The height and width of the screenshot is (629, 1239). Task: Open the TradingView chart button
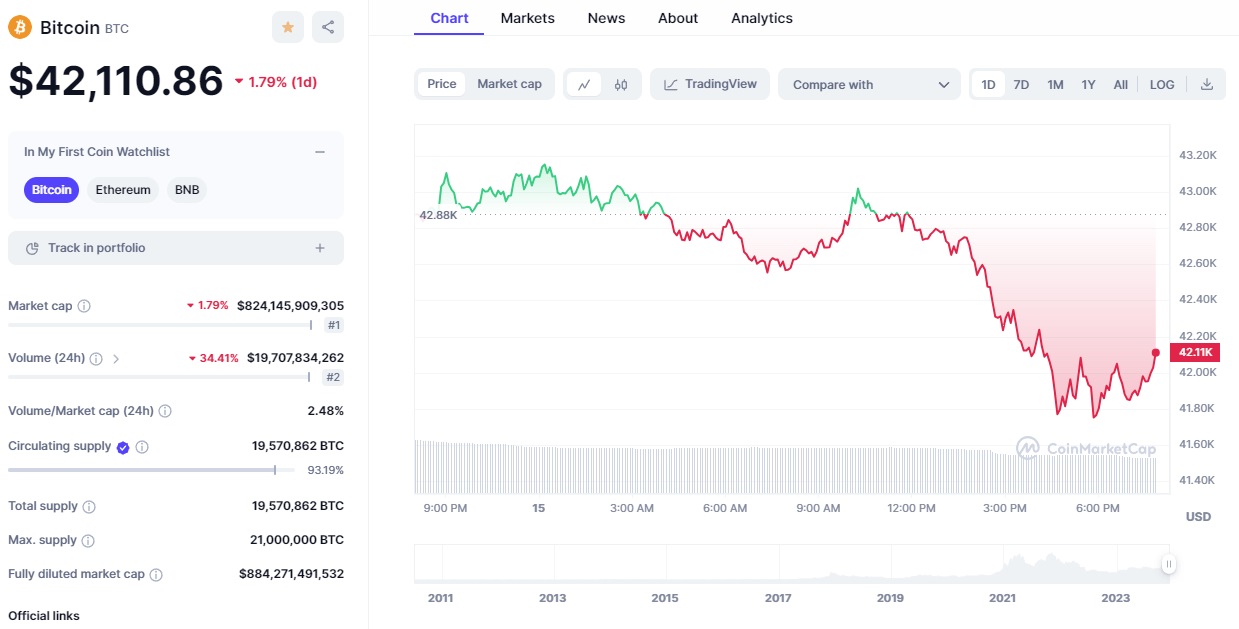(x=710, y=85)
